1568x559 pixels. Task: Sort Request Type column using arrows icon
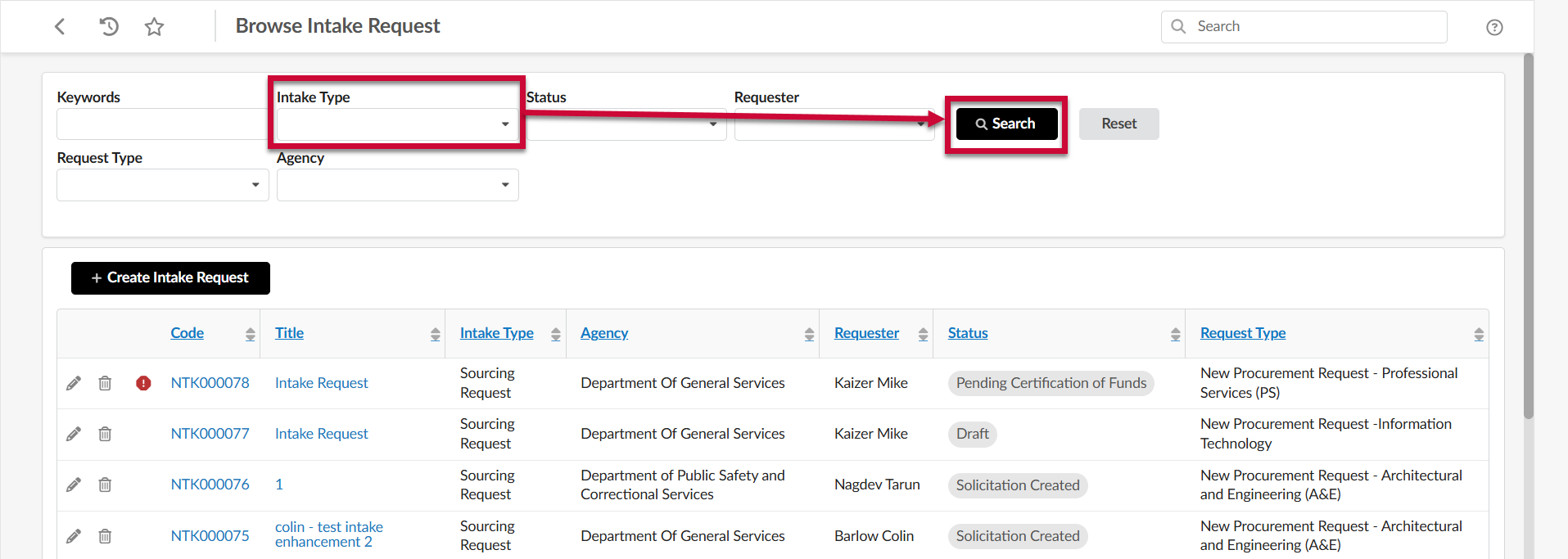pos(1479,334)
